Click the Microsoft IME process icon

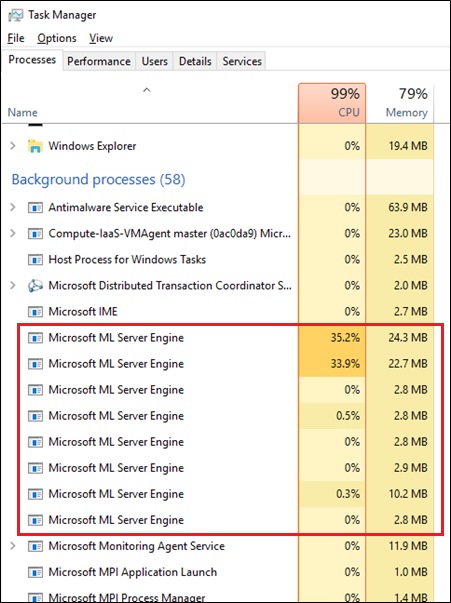click(x=35, y=311)
